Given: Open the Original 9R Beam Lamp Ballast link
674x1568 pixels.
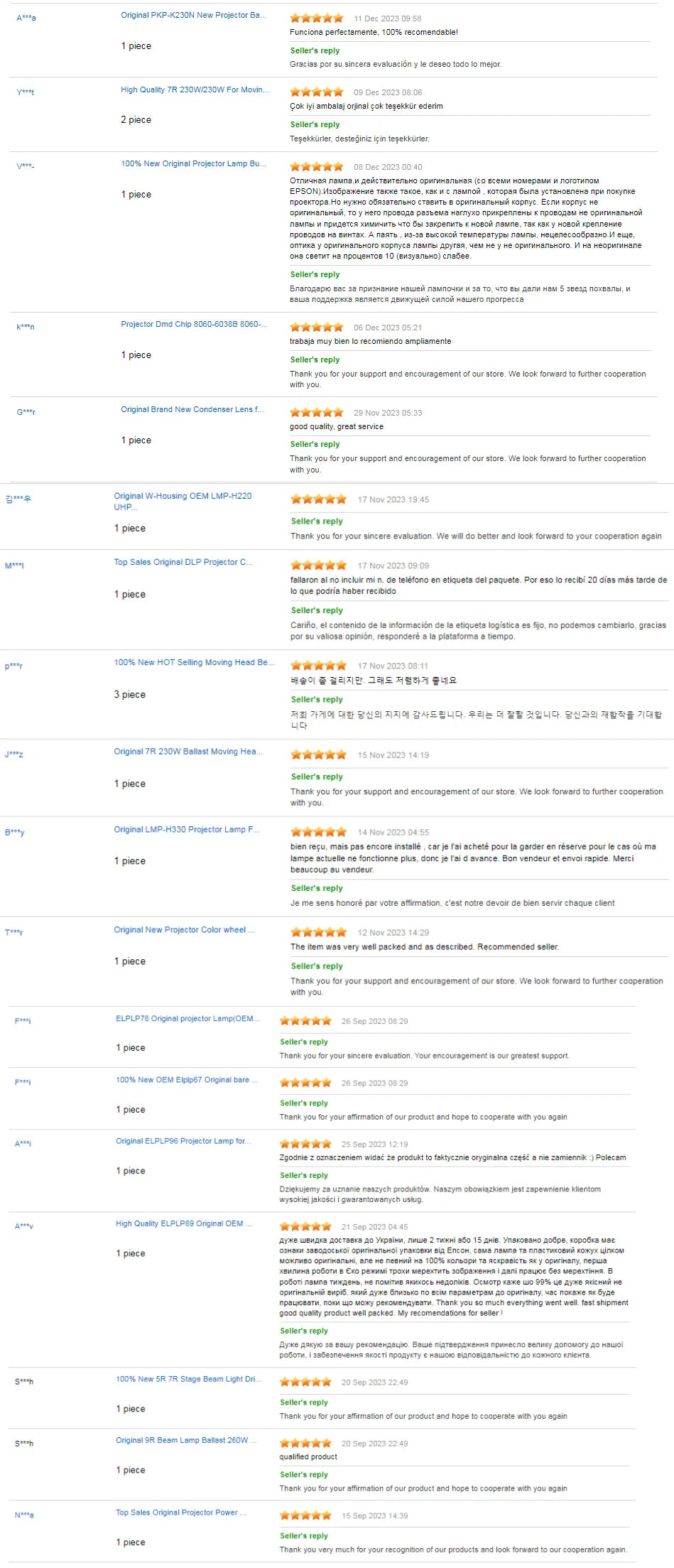Looking at the screenshot, I should (x=186, y=1439).
